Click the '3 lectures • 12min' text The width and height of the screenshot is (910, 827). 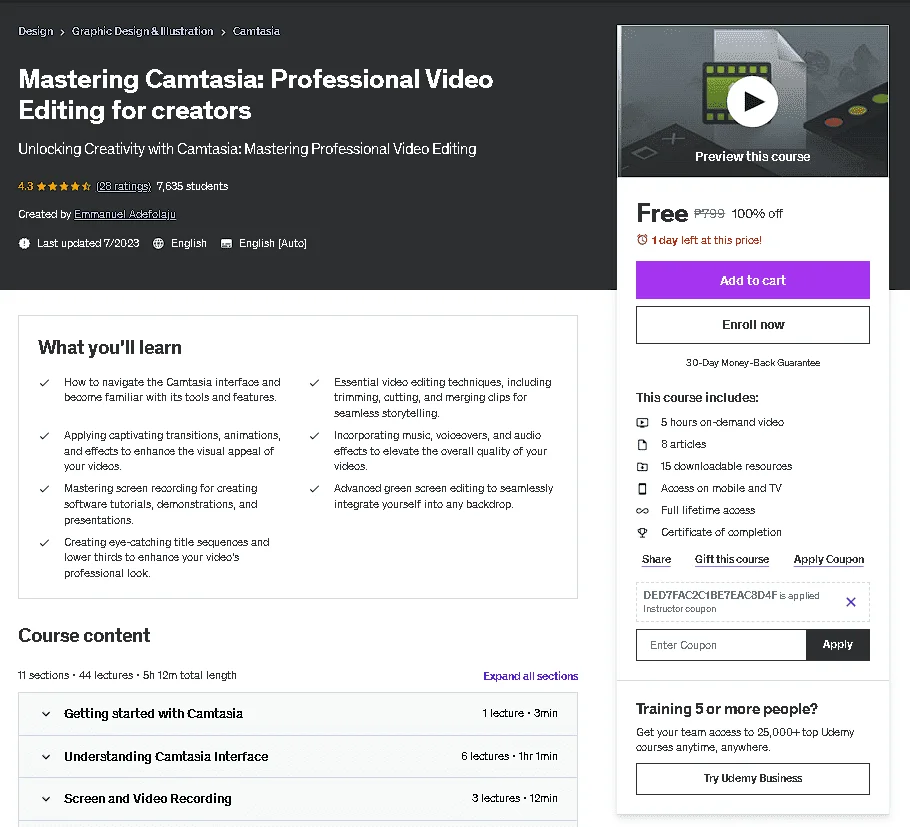(514, 799)
